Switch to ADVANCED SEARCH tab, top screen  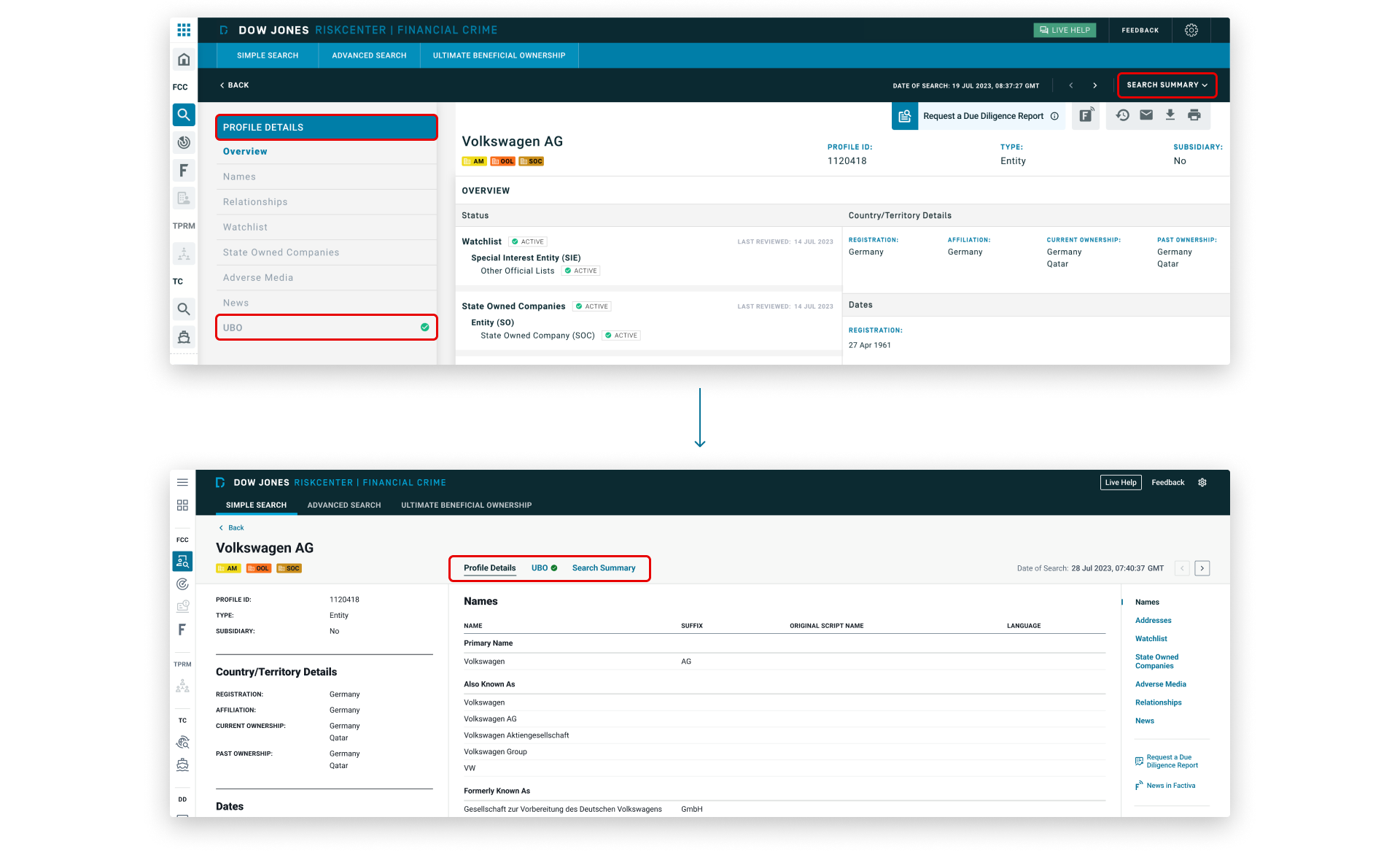[x=369, y=55]
